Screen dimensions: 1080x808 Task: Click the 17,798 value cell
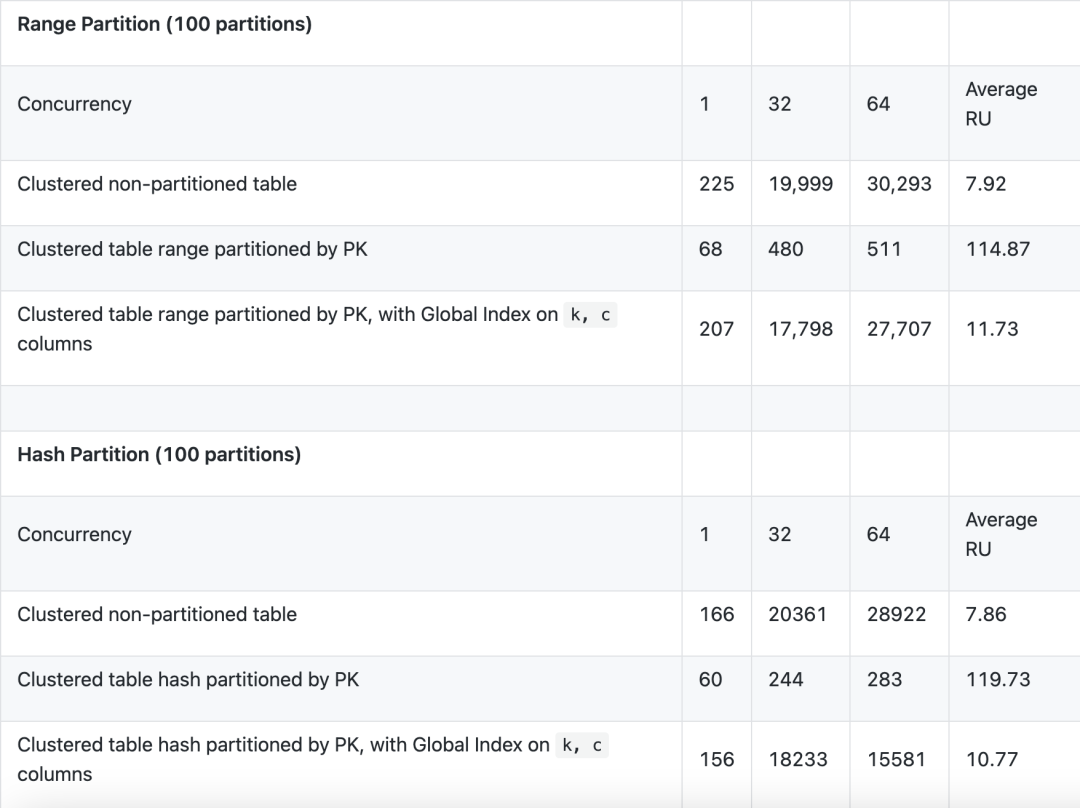click(x=800, y=329)
